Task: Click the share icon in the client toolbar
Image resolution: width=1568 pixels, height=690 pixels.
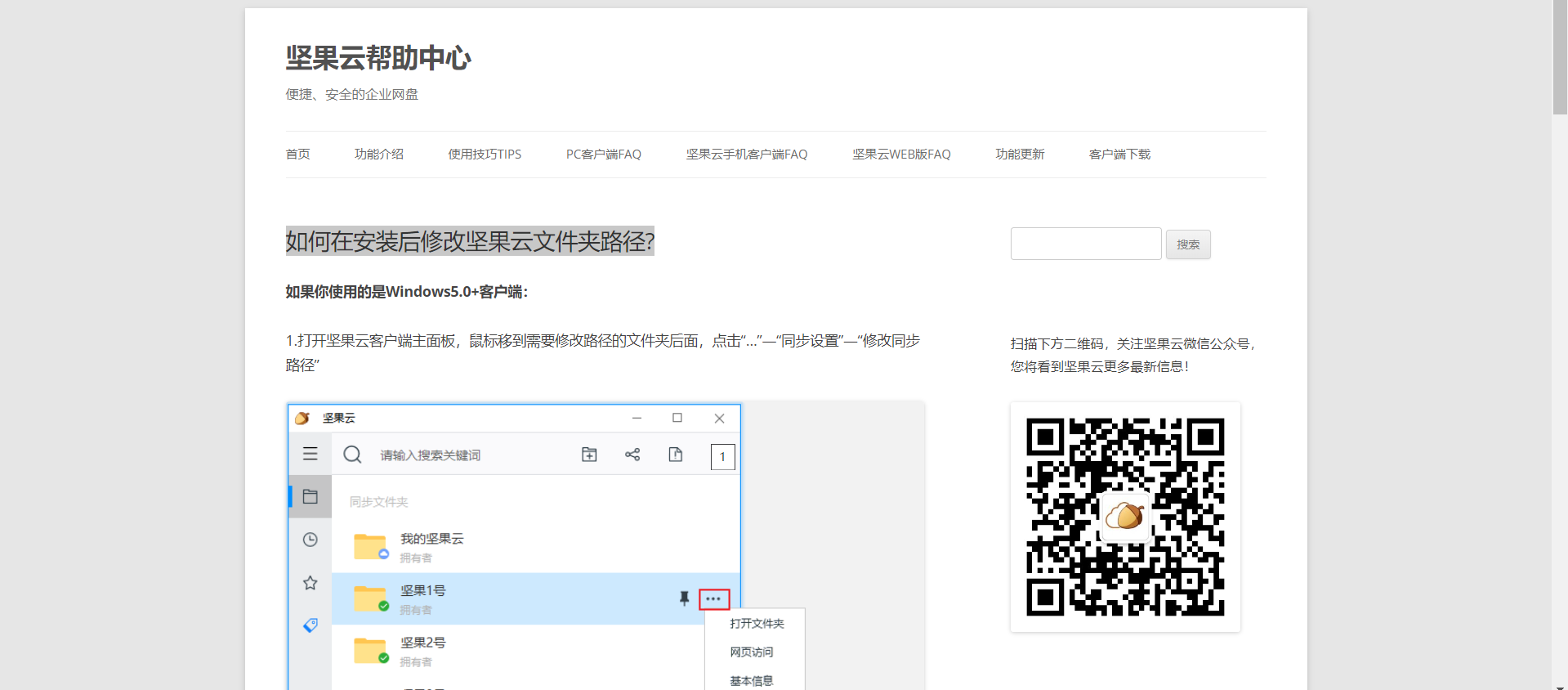Action: (x=632, y=455)
